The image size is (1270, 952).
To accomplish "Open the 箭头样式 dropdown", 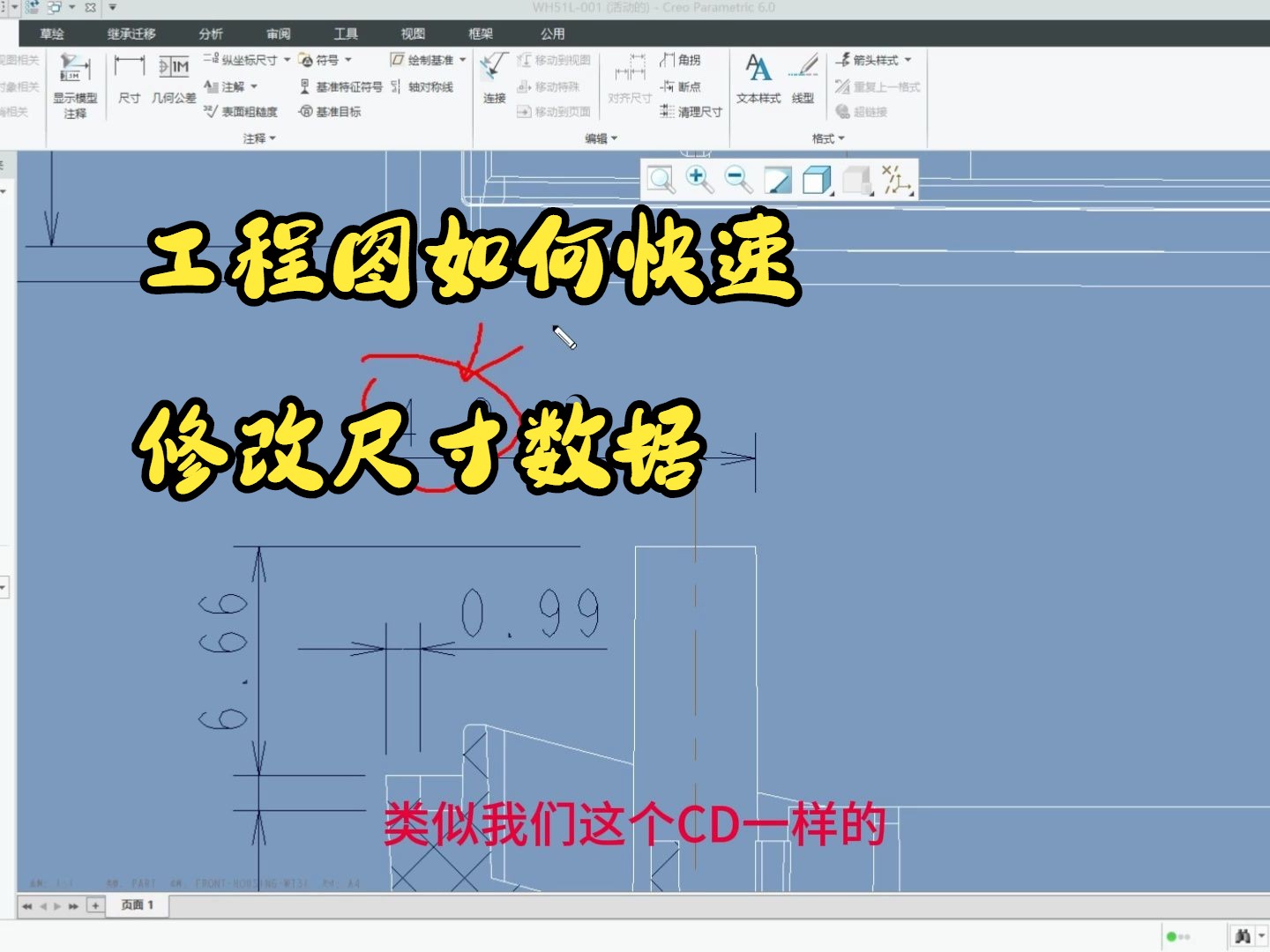I will 876,60.
